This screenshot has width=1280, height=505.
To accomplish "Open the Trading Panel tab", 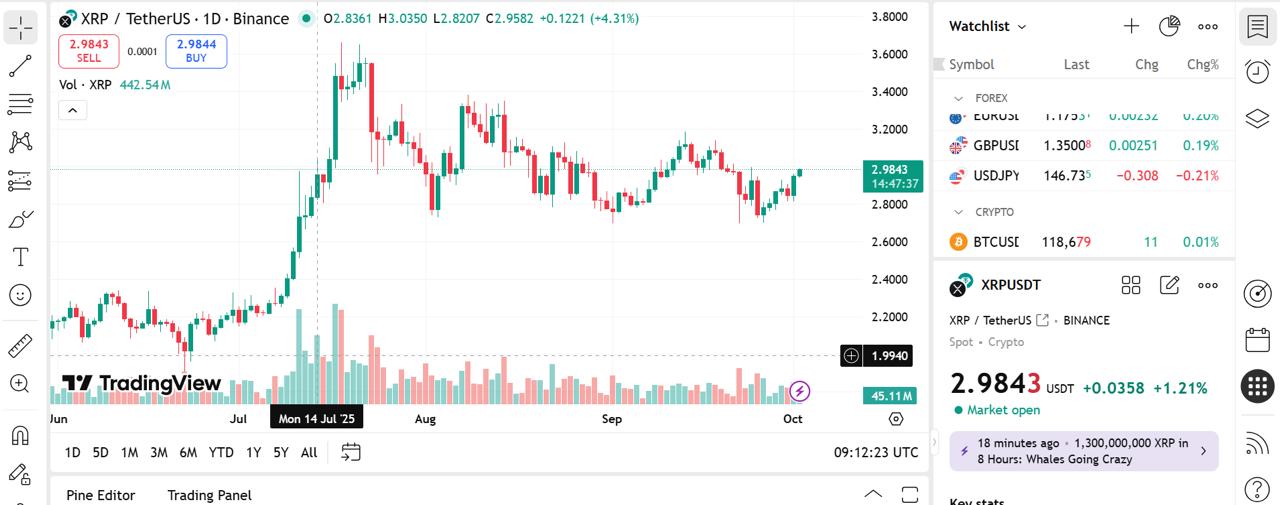I will [209, 495].
